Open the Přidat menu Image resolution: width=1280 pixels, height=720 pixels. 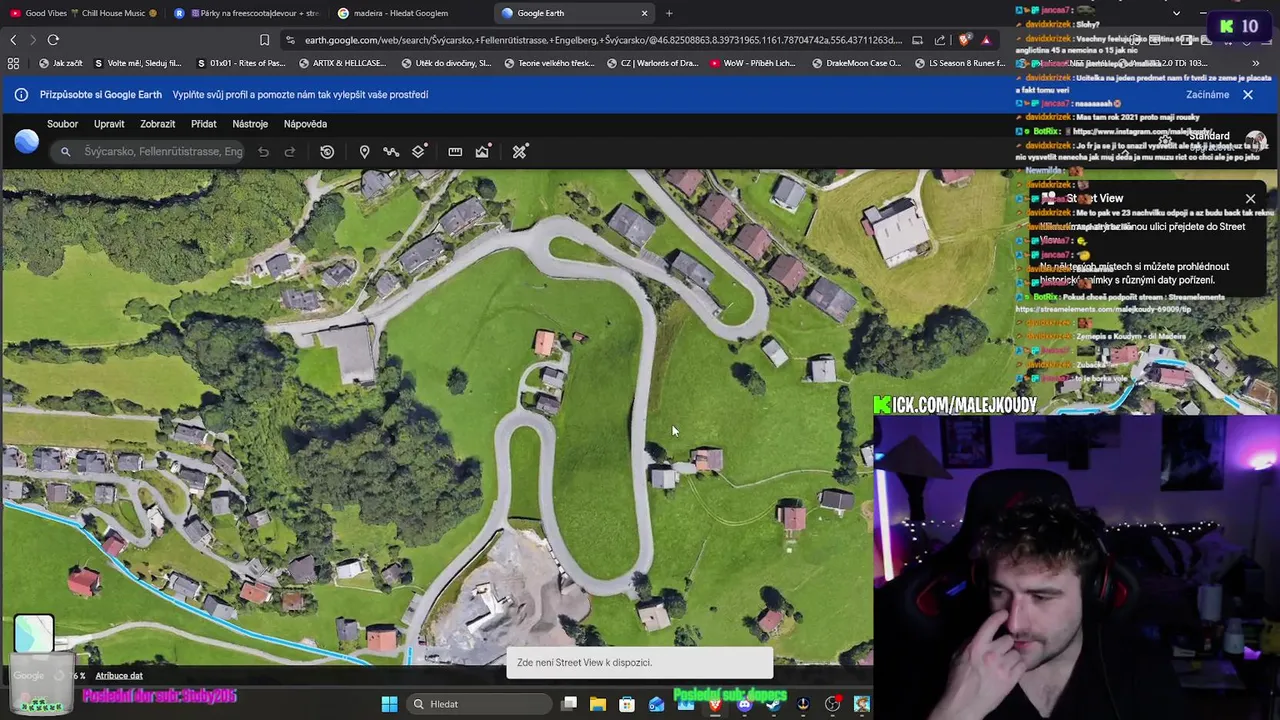click(x=204, y=124)
